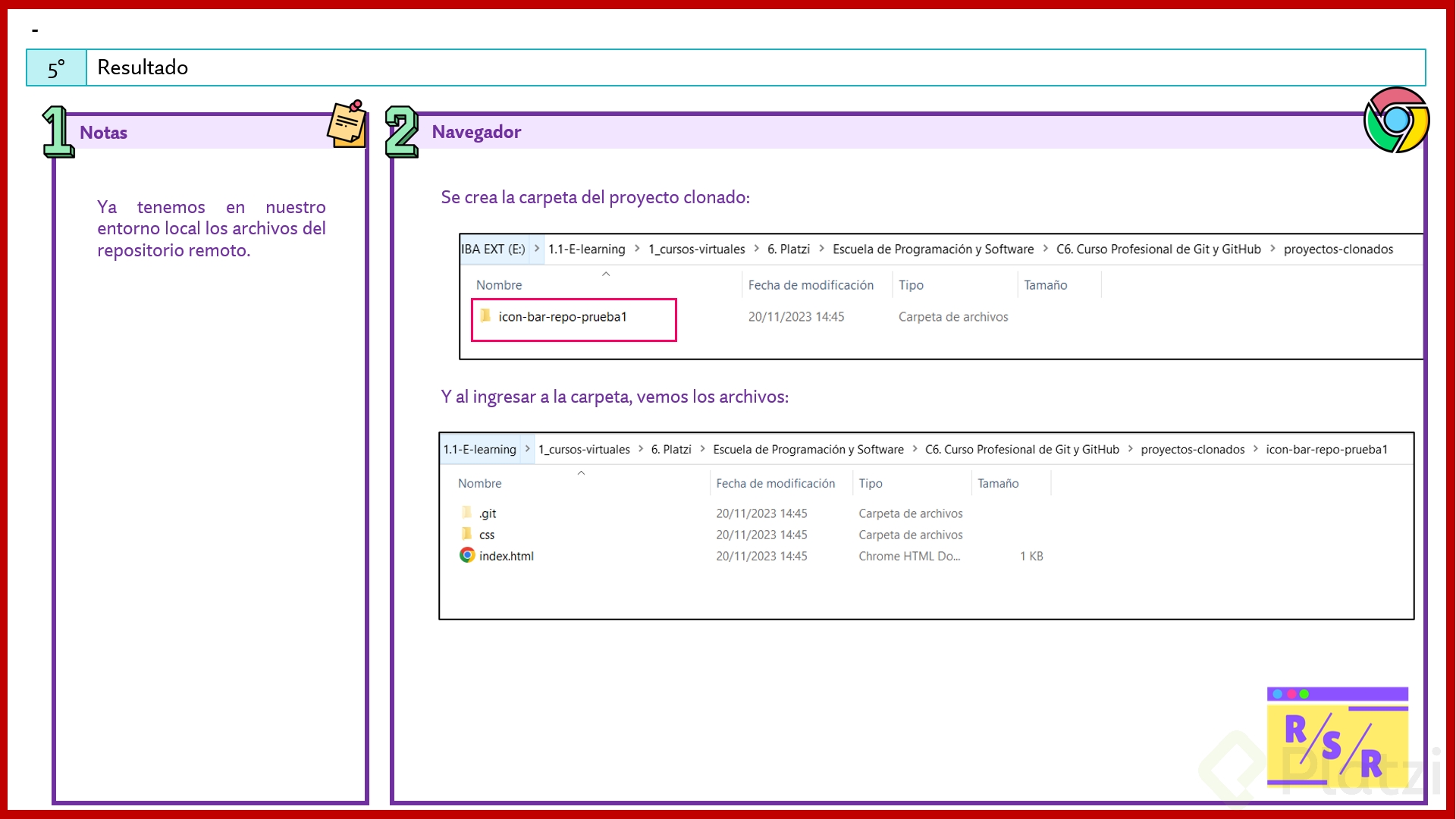Sort by Nombre column in upper list
The height and width of the screenshot is (819, 1456).
click(499, 285)
